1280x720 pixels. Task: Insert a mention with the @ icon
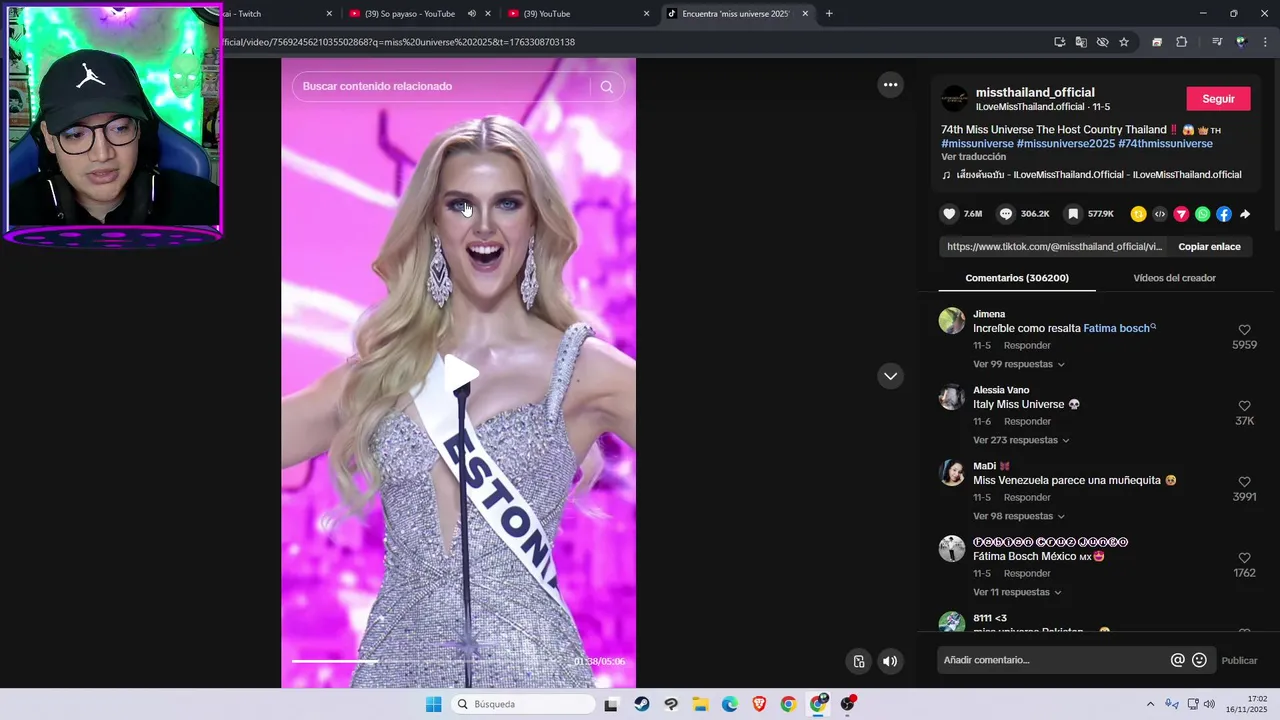point(1178,660)
